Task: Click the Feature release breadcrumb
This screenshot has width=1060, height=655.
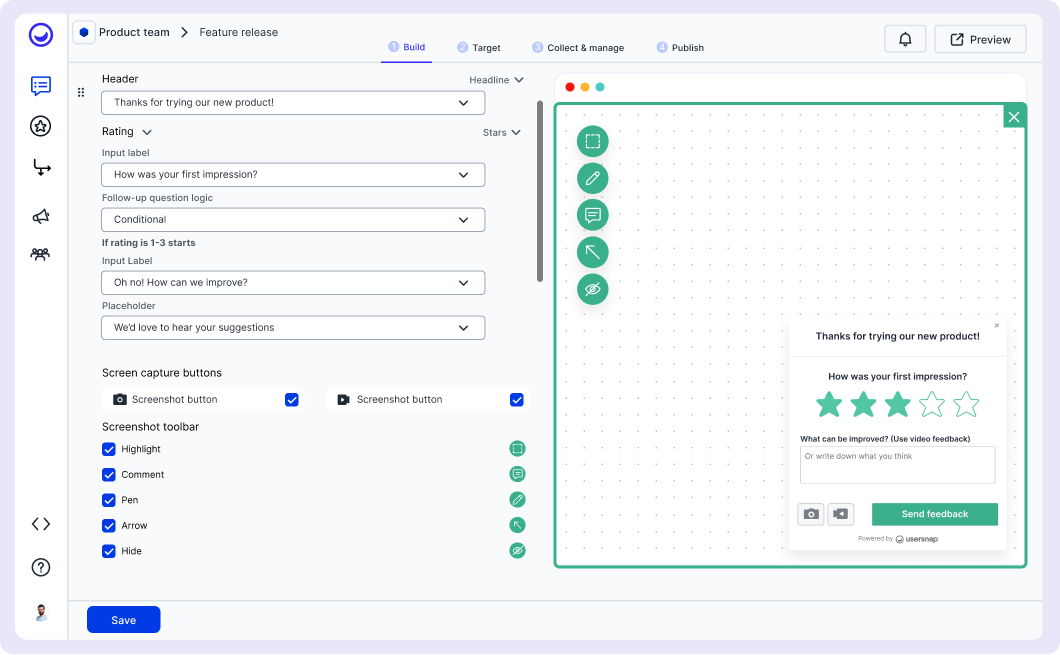Action: tap(239, 32)
